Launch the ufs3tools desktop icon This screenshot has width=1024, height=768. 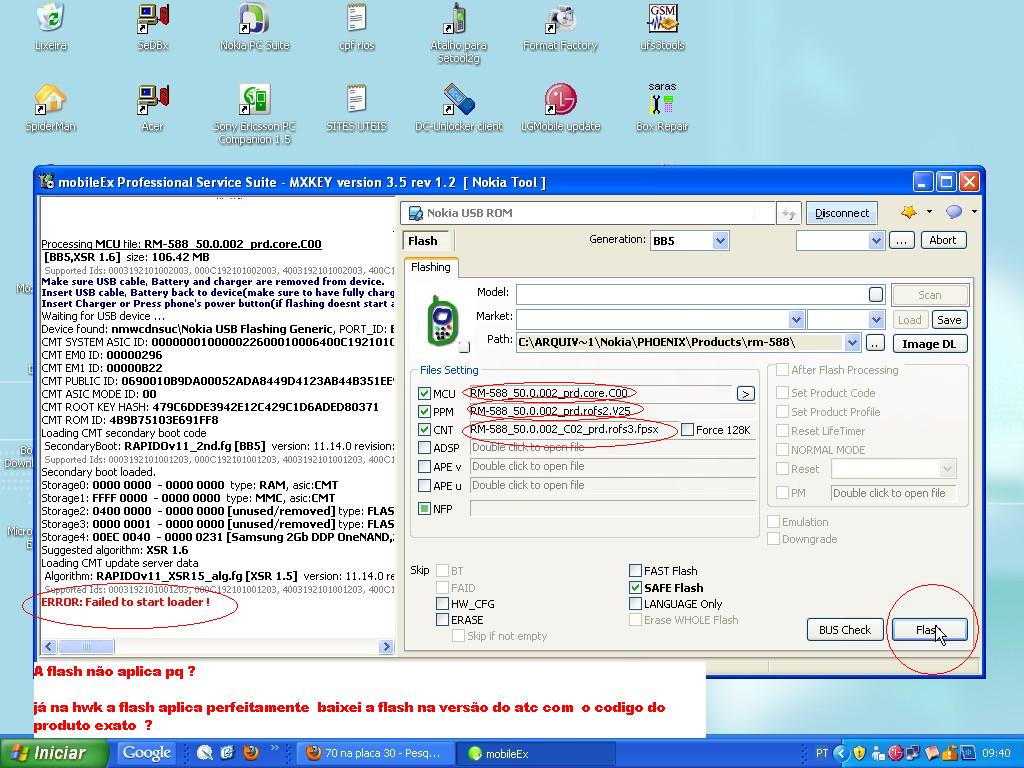[x=662, y=26]
